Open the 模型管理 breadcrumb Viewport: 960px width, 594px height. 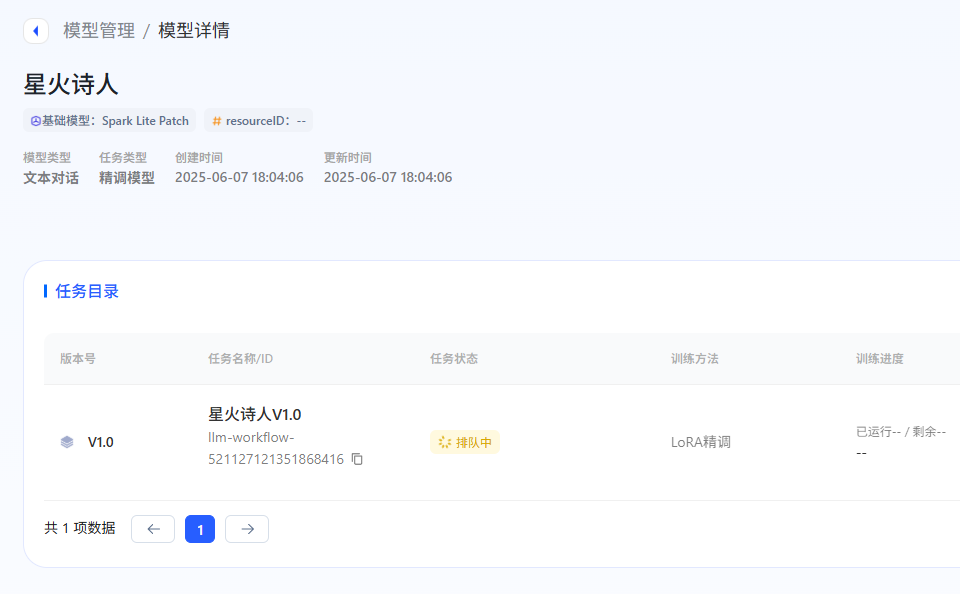tap(97, 31)
